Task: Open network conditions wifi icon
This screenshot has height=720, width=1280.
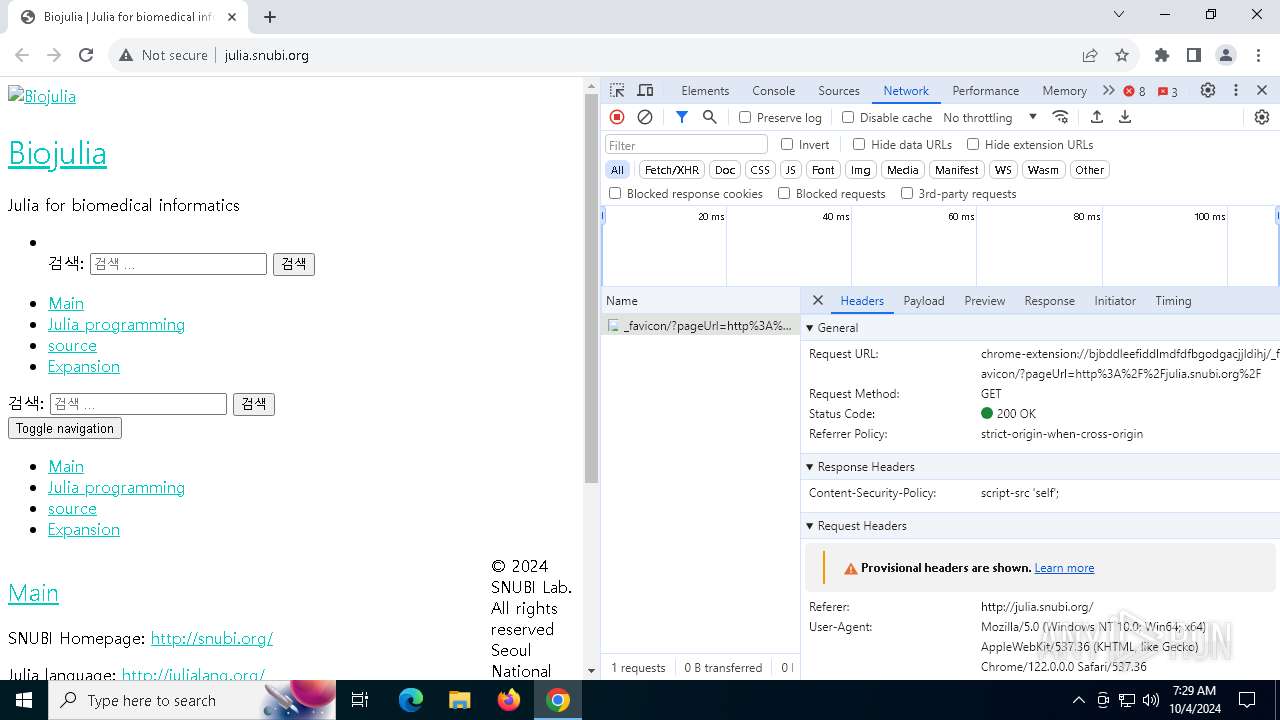Action: pyautogui.click(x=1061, y=117)
